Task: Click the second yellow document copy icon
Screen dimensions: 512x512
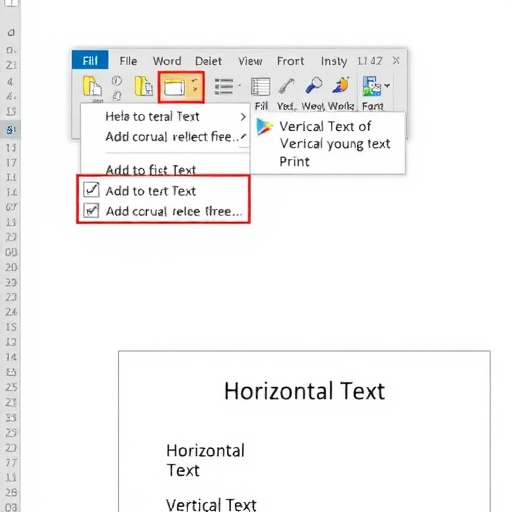Action: point(144,86)
